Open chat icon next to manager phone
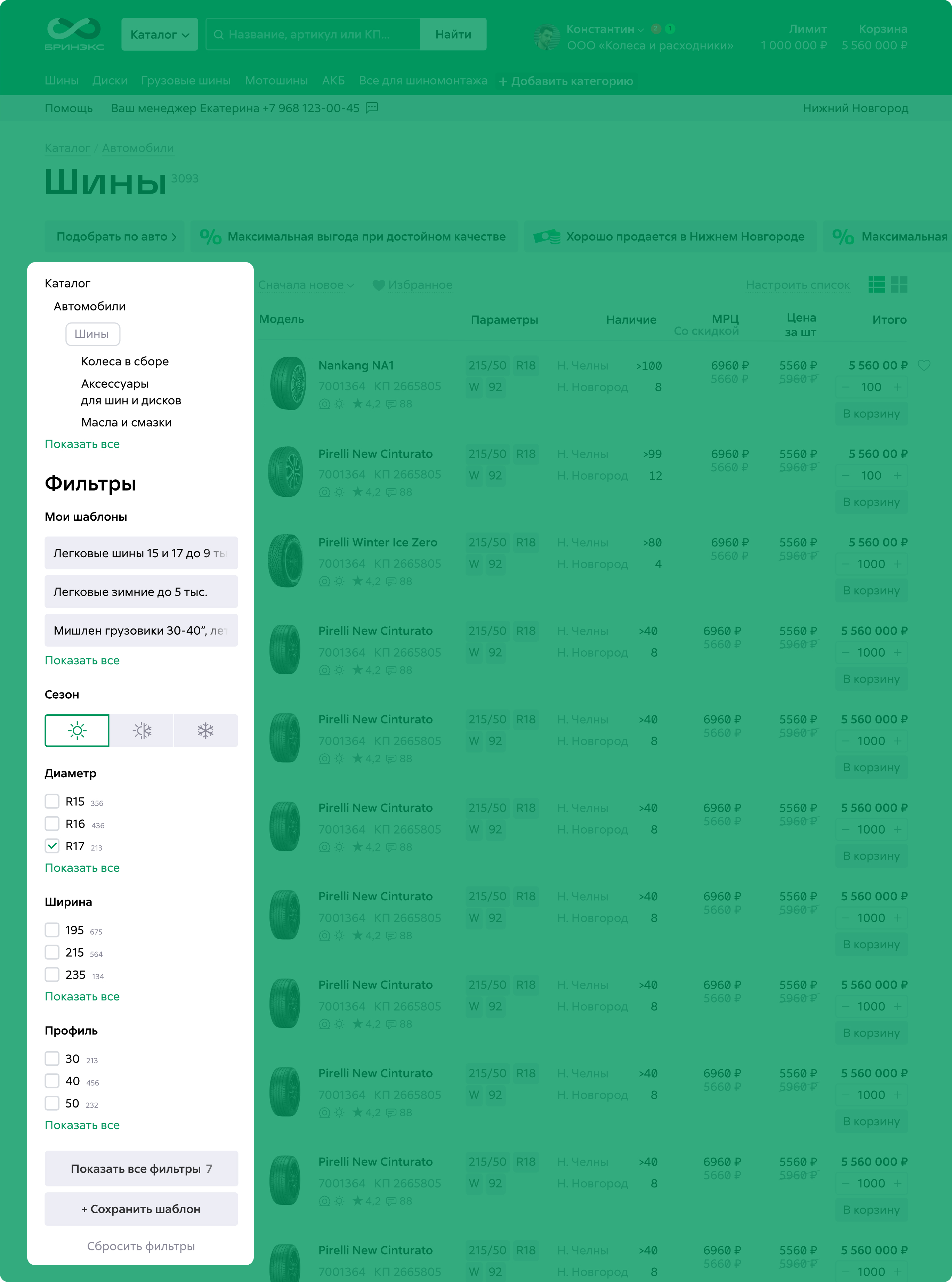Image resolution: width=952 pixels, height=1282 pixels. (x=372, y=108)
